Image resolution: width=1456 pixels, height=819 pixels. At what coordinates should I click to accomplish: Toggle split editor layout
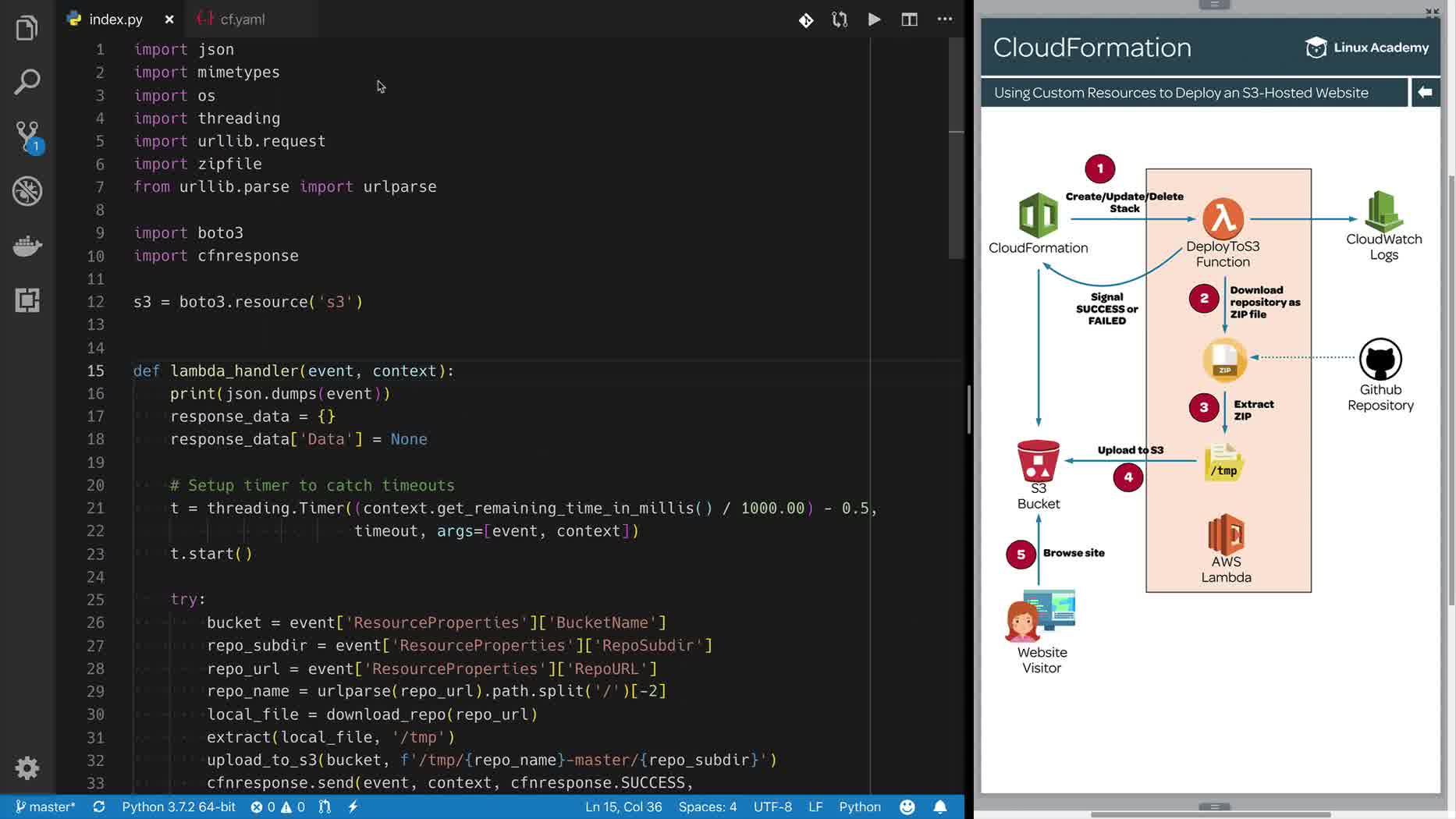909,19
